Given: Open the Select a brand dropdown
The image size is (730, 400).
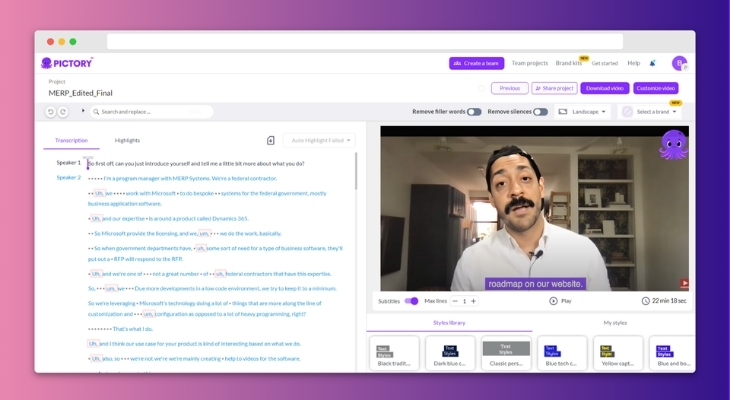Looking at the screenshot, I should coord(649,112).
